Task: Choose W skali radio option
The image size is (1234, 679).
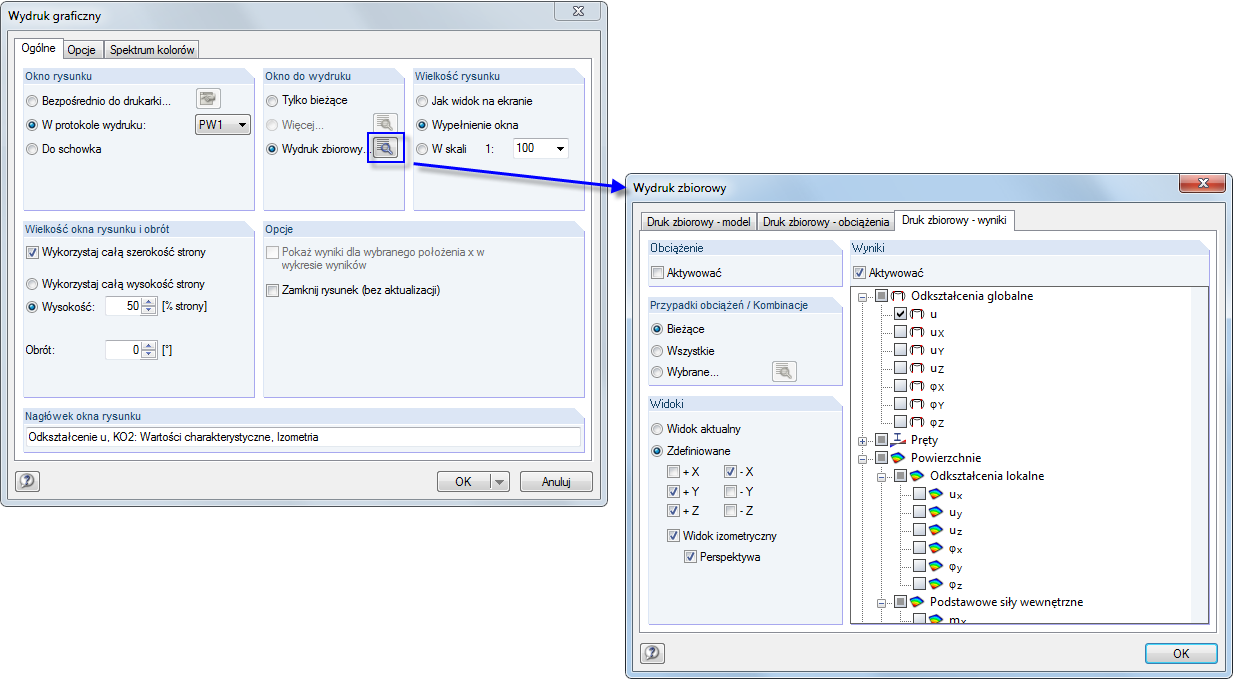Action: (x=423, y=148)
